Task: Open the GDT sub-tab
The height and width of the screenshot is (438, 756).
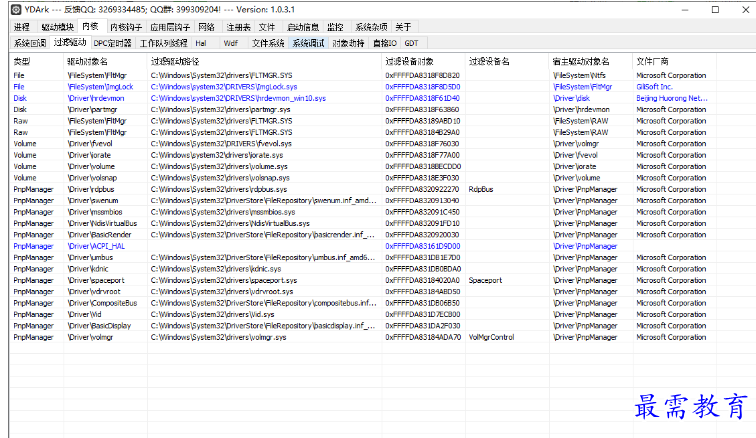Action: click(x=411, y=43)
